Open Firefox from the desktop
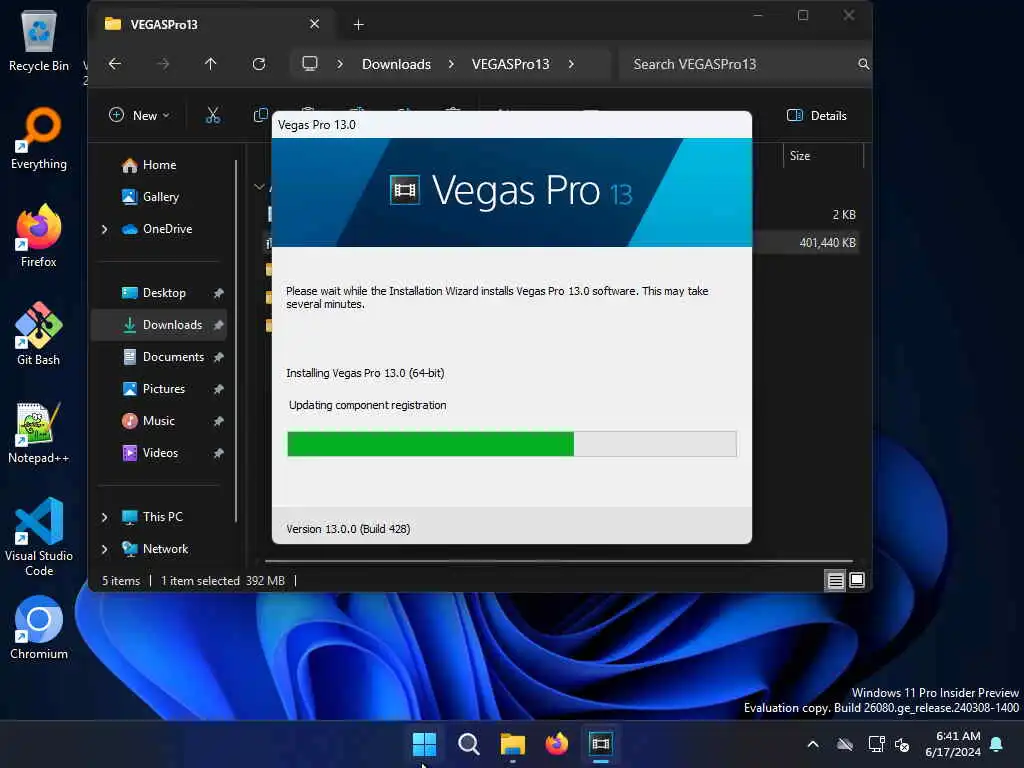1024x768 pixels. (x=39, y=236)
